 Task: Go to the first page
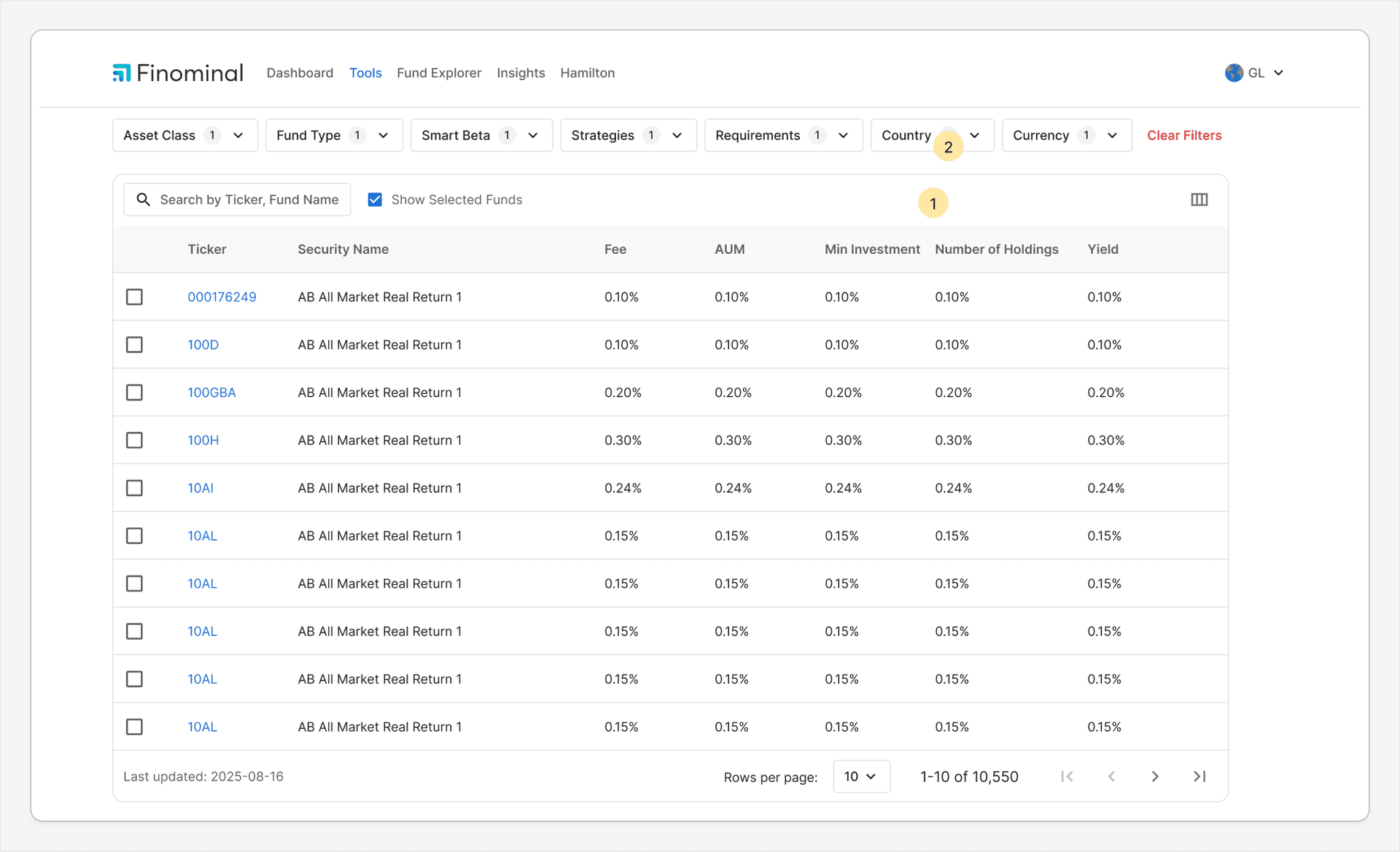point(1067,777)
